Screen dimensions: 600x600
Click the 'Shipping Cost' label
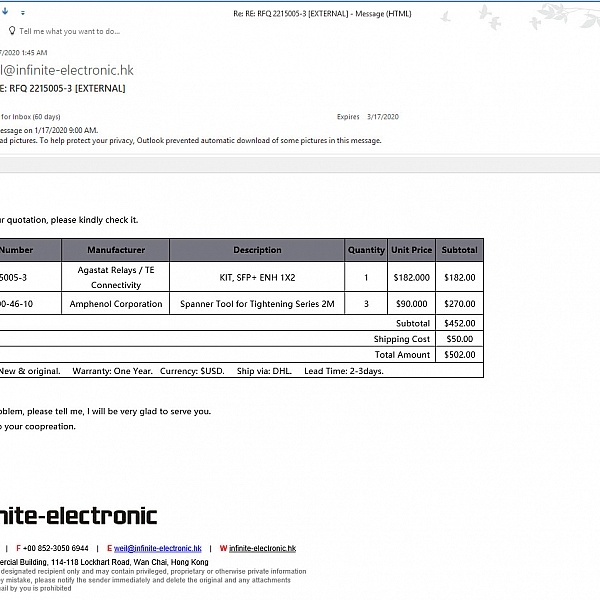pyautogui.click(x=402, y=339)
